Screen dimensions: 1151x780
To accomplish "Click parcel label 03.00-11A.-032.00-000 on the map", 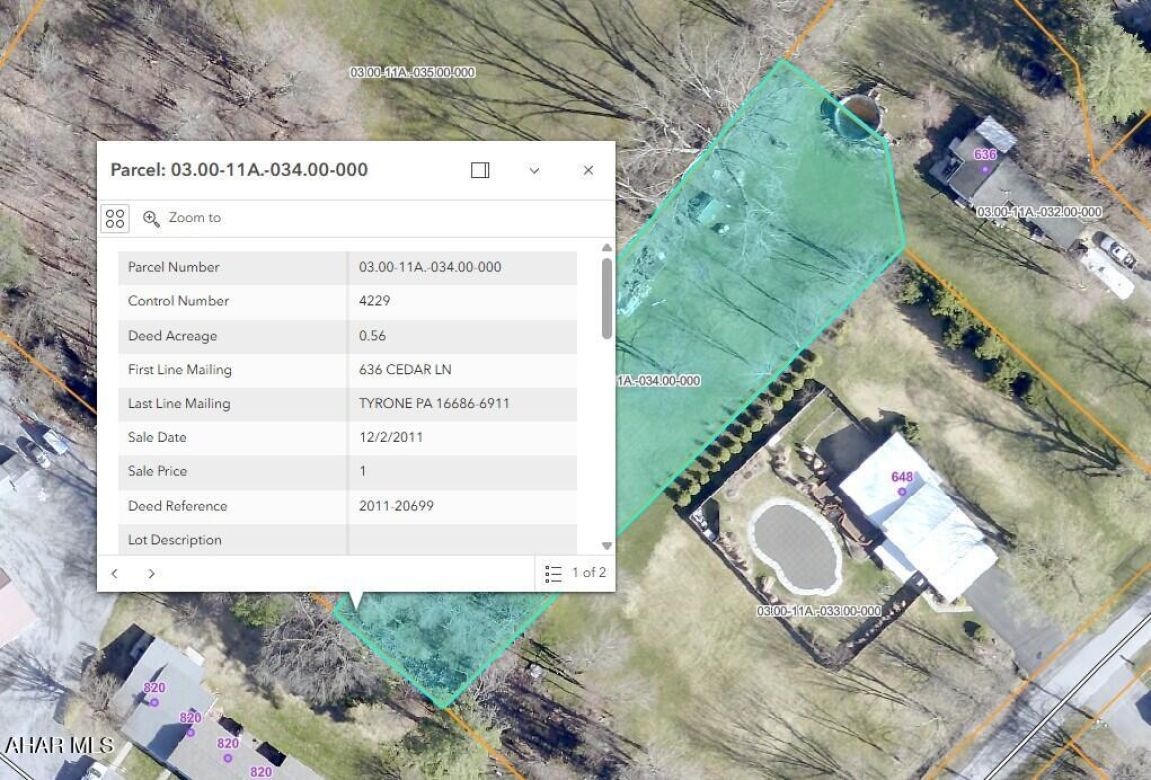I will point(1038,212).
